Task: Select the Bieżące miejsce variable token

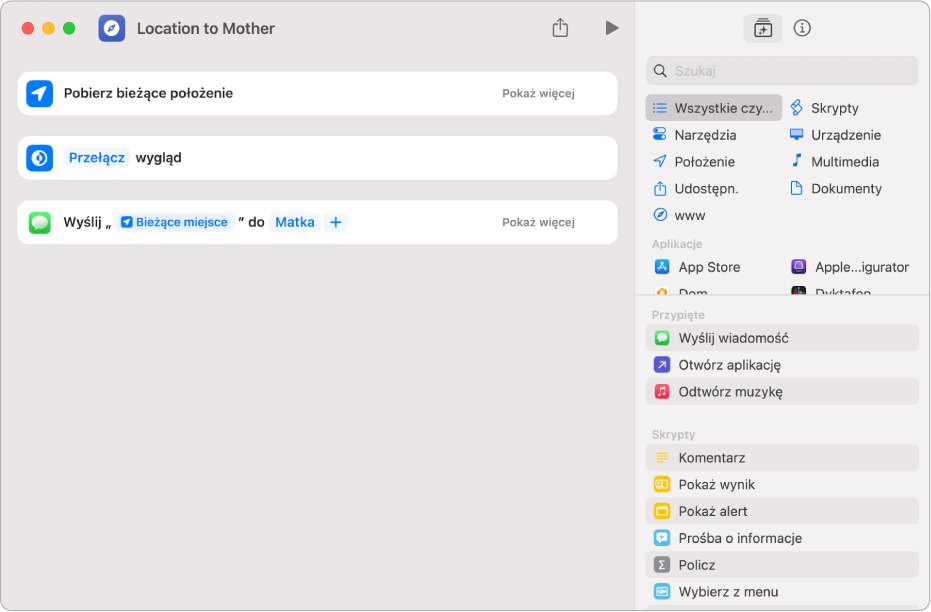Action: [175, 222]
